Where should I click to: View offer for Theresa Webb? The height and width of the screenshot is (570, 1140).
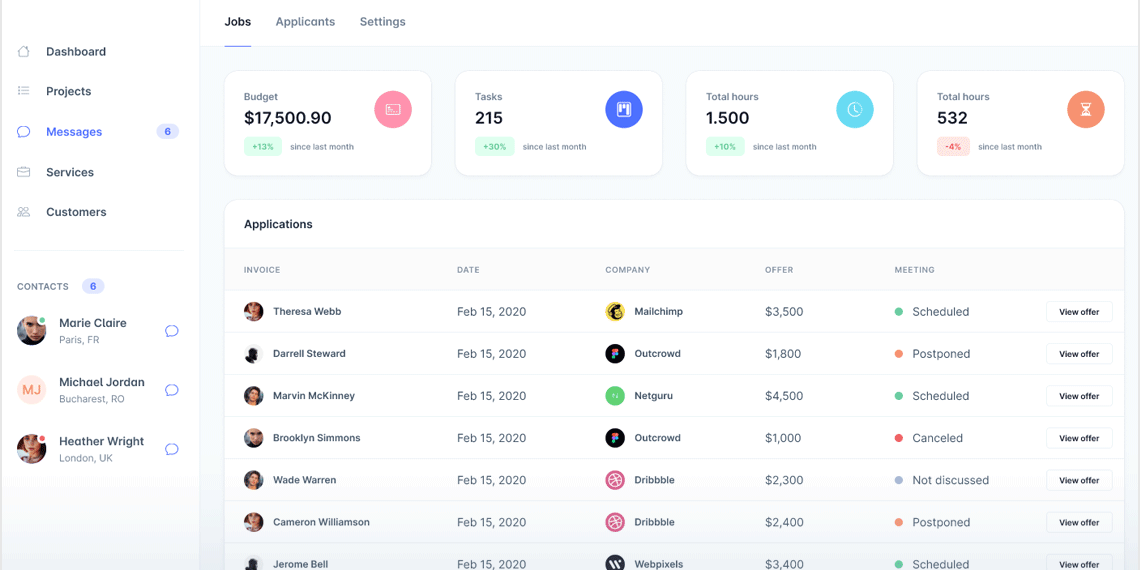point(1079,312)
